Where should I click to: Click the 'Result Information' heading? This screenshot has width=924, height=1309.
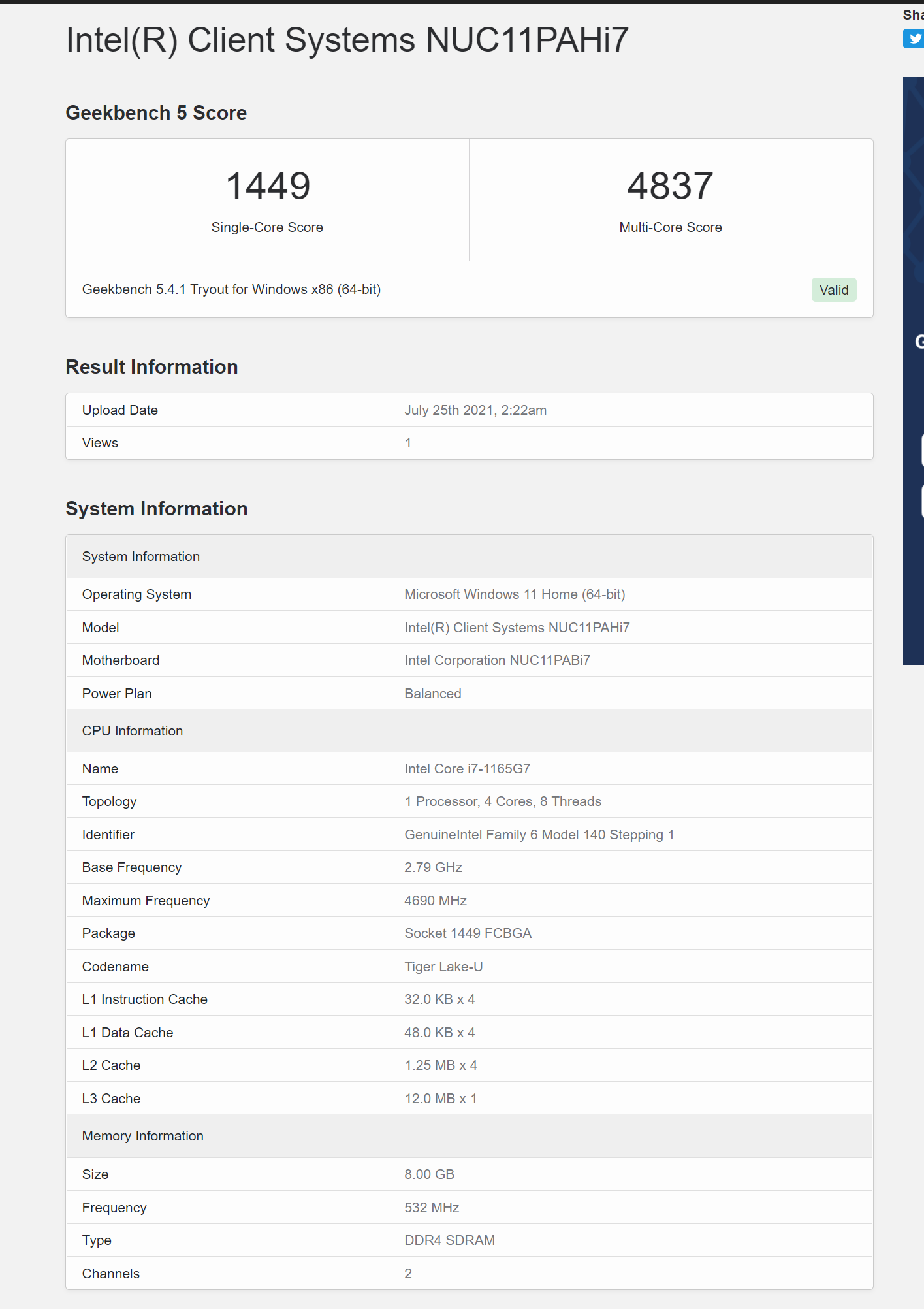pos(151,367)
